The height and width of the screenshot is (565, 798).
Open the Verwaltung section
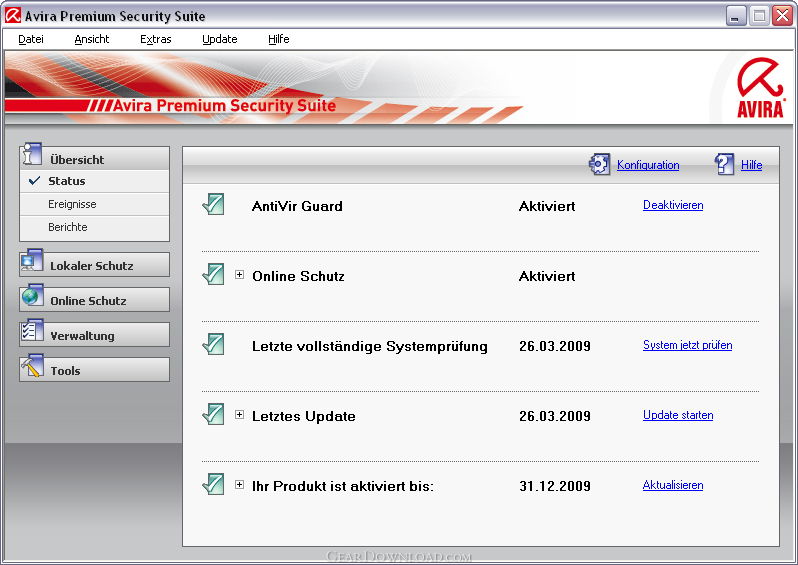[x=95, y=335]
